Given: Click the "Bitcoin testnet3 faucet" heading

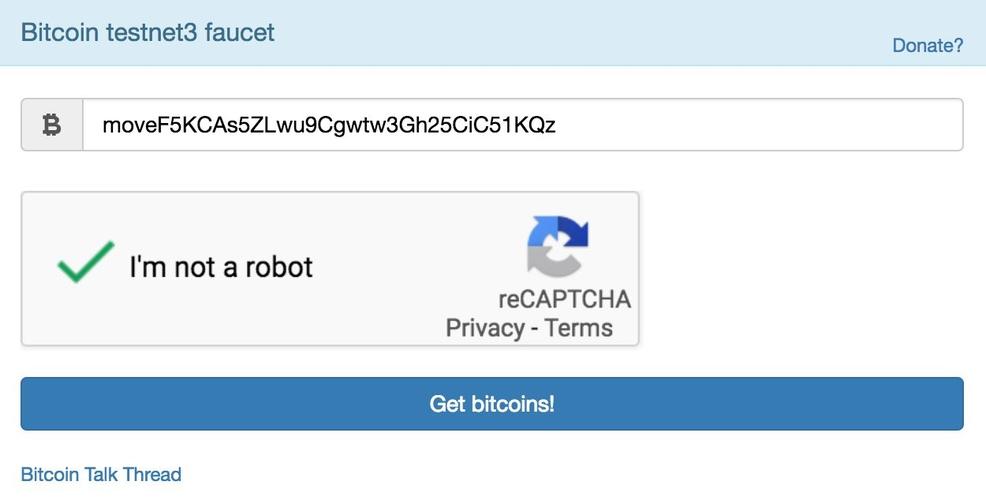Looking at the screenshot, I should pyautogui.click(x=148, y=32).
